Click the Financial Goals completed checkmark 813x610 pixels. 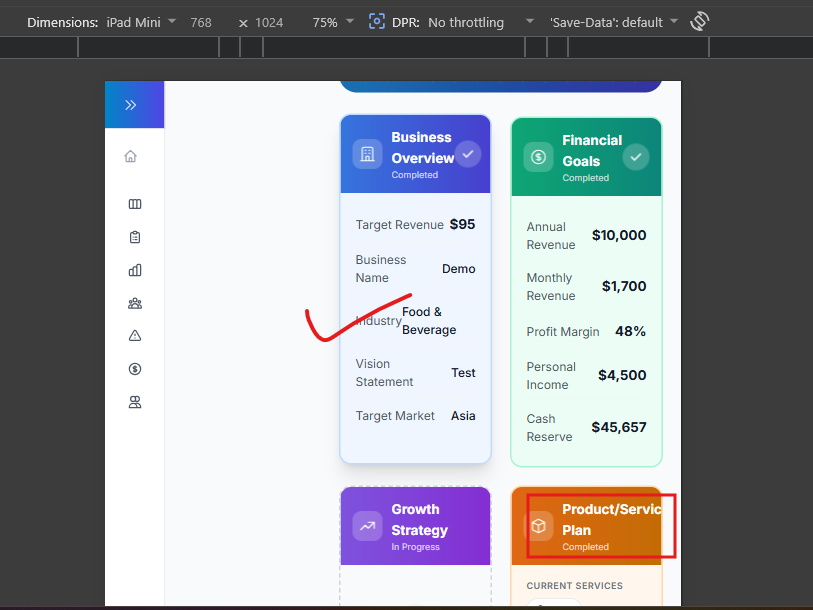click(x=636, y=157)
